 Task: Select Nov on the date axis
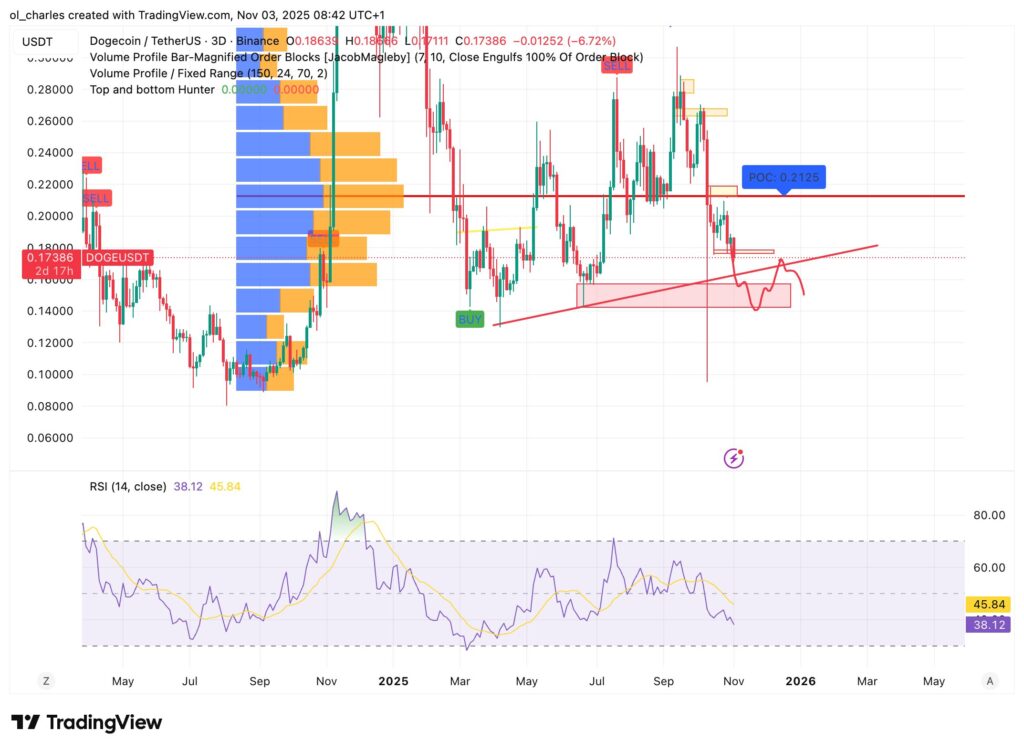pyautogui.click(x=733, y=680)
